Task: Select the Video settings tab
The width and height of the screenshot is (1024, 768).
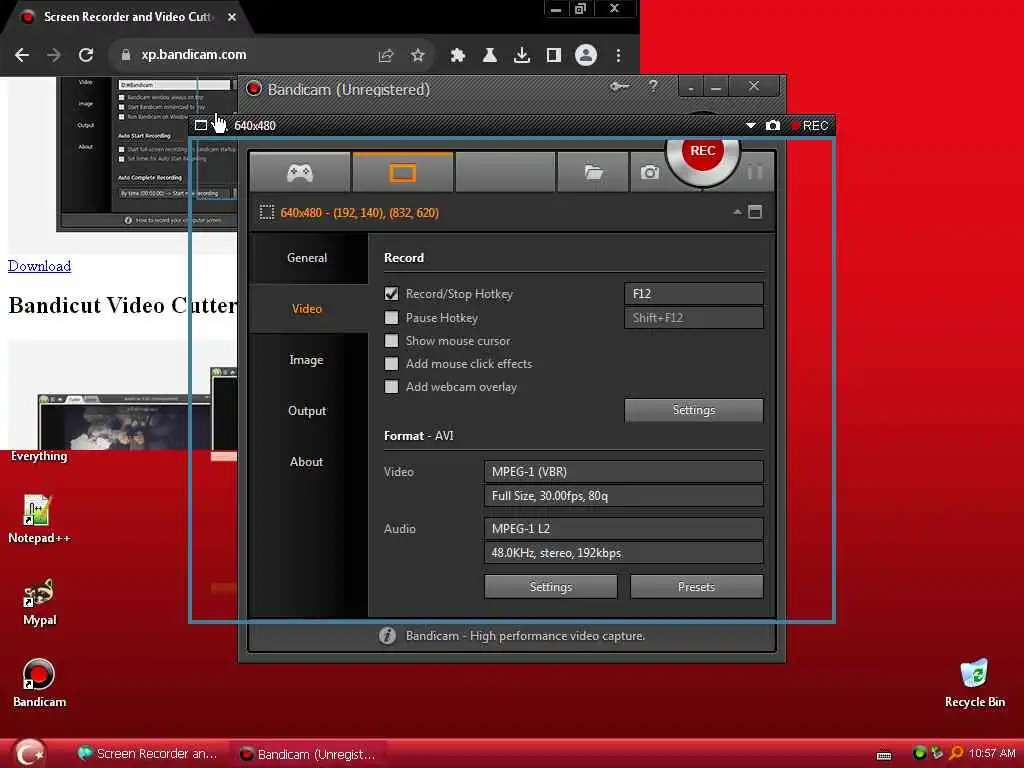Action: coord(307,308)
